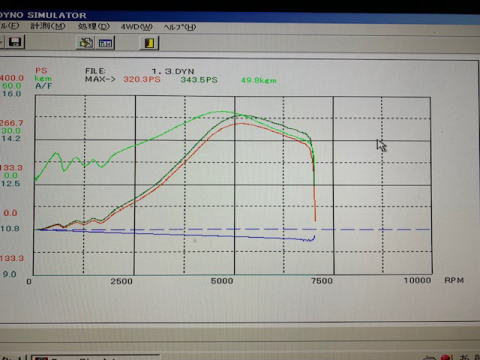Click the taskbar application button at bottom
This screenshot has height=360, width=480.
click(x=95, y=357)
